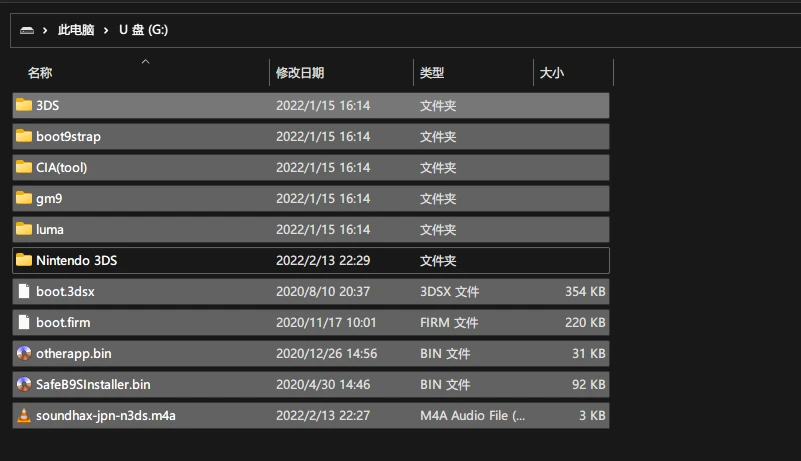Viewport: 801px width, 461px height.
Task: Sort files by 修改日期 column header
Action: tap(300, 73)
